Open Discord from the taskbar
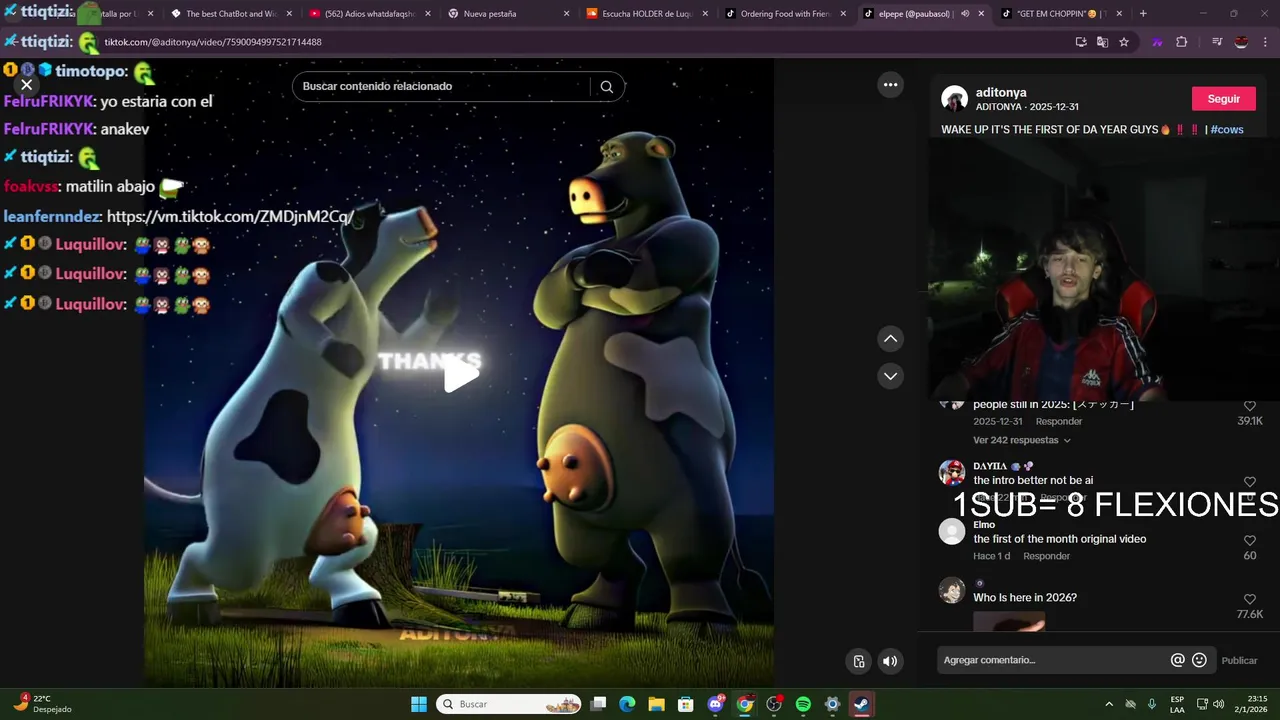 tap(716, 704)
